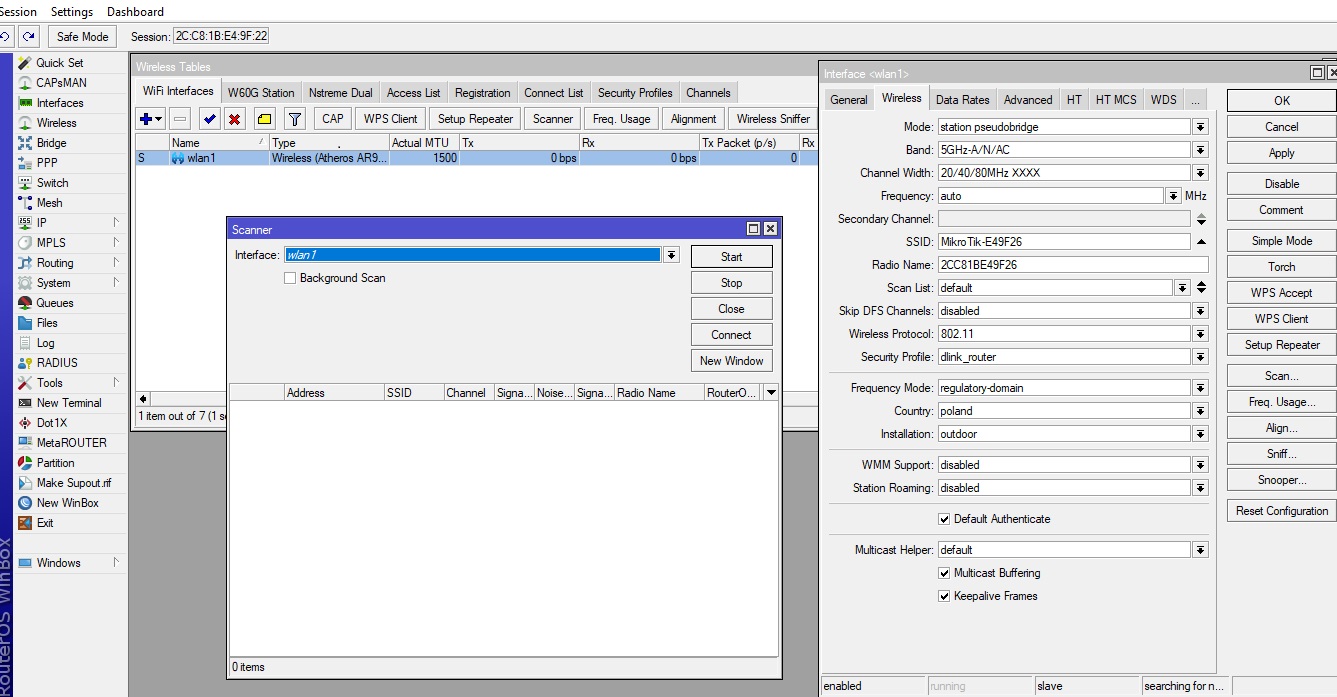Click the red X disable icon
Viewport: 1337px width, 697px height.
click(x=235, y=119)
